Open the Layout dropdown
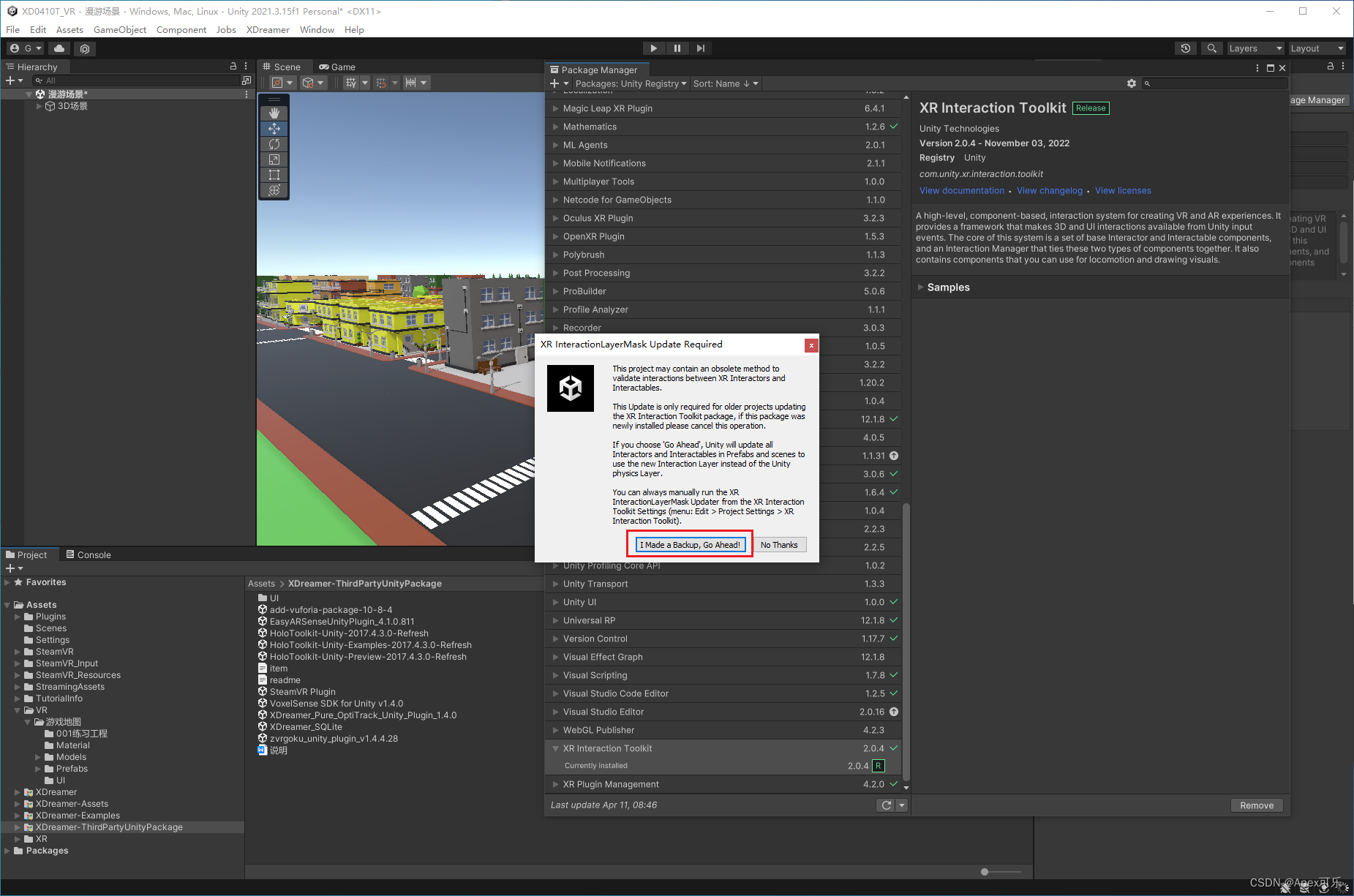1354x896 pixels. tap(1317, 48)
